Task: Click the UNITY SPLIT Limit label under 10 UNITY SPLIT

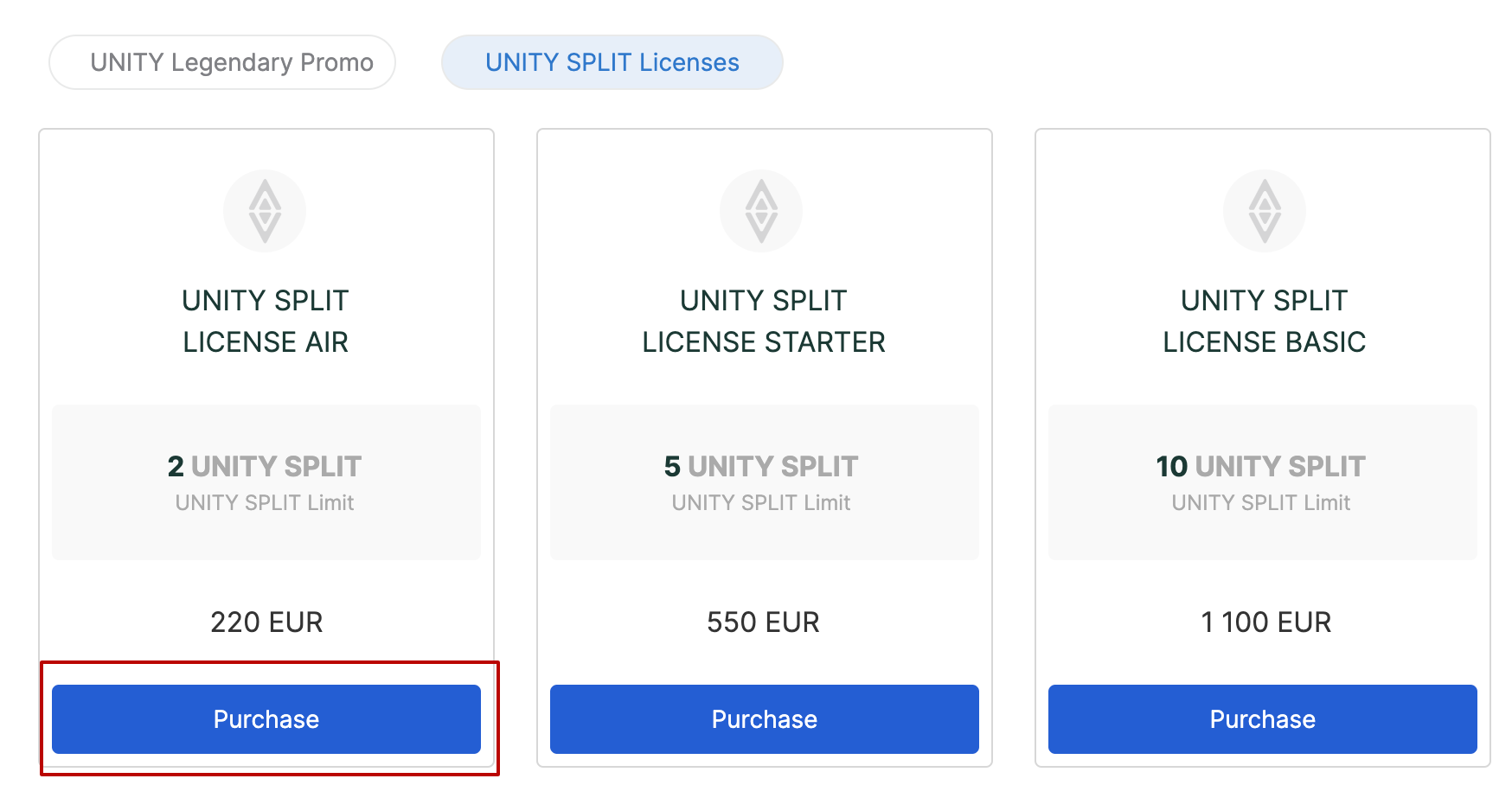Action: pos(1260,502)
